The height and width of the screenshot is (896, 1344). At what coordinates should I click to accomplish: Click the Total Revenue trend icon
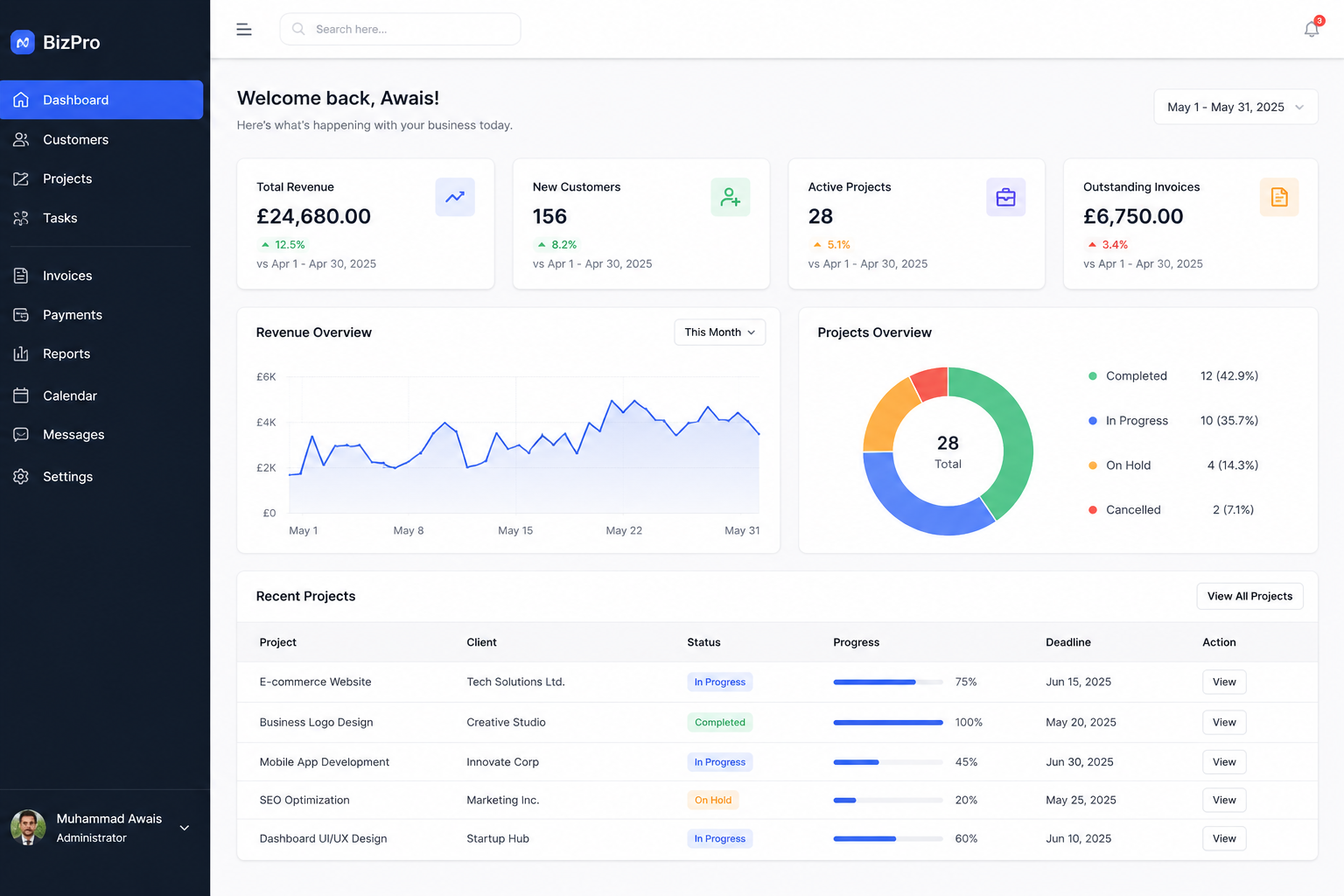[455, 197]
